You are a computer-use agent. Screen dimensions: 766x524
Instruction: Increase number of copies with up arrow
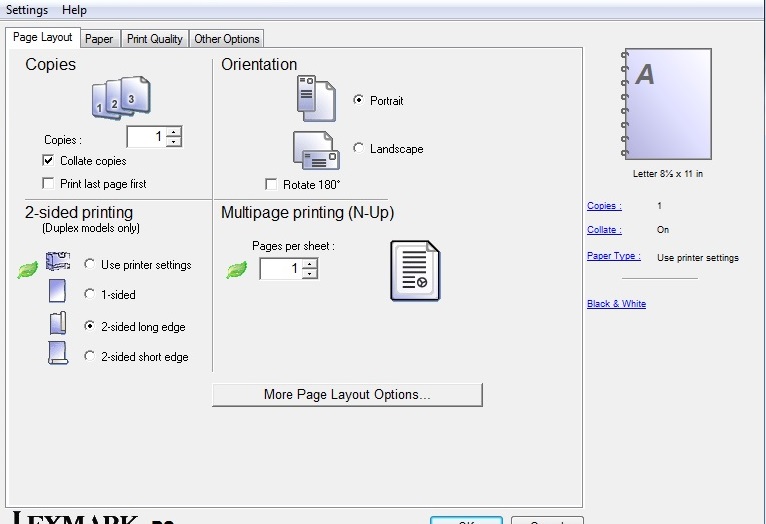tap(174, 132)
